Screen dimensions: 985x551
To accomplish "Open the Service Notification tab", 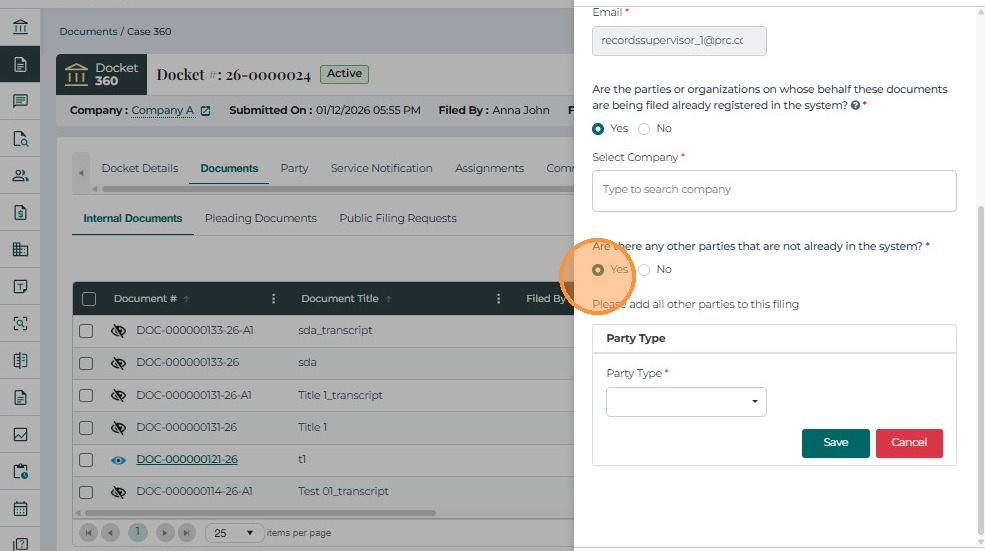I will pos(381,168).
